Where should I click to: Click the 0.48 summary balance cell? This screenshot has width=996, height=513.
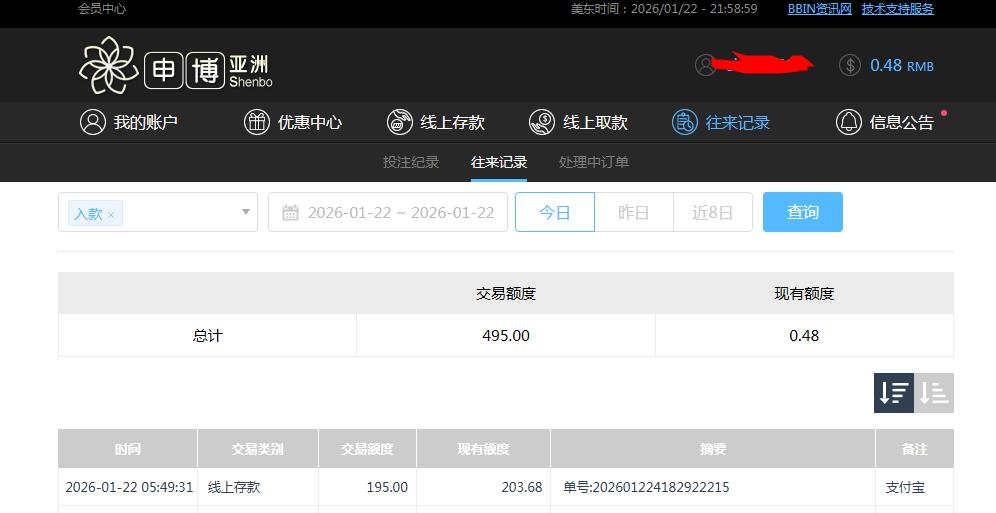pos(804,335)
